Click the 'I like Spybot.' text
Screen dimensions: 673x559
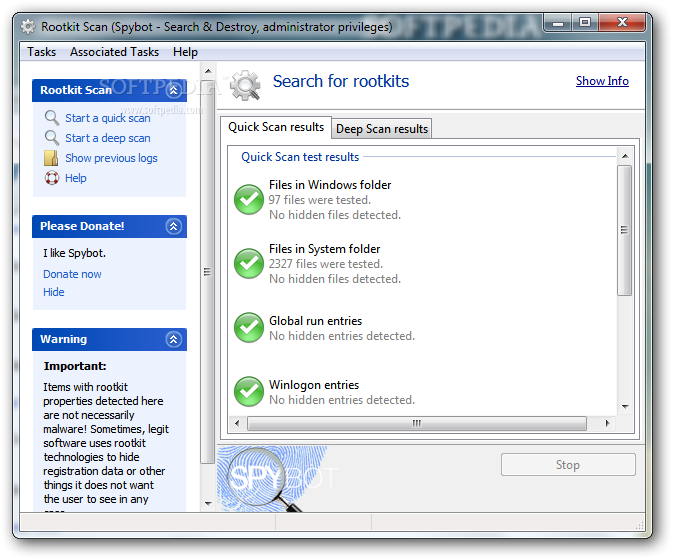pos(74,253)
